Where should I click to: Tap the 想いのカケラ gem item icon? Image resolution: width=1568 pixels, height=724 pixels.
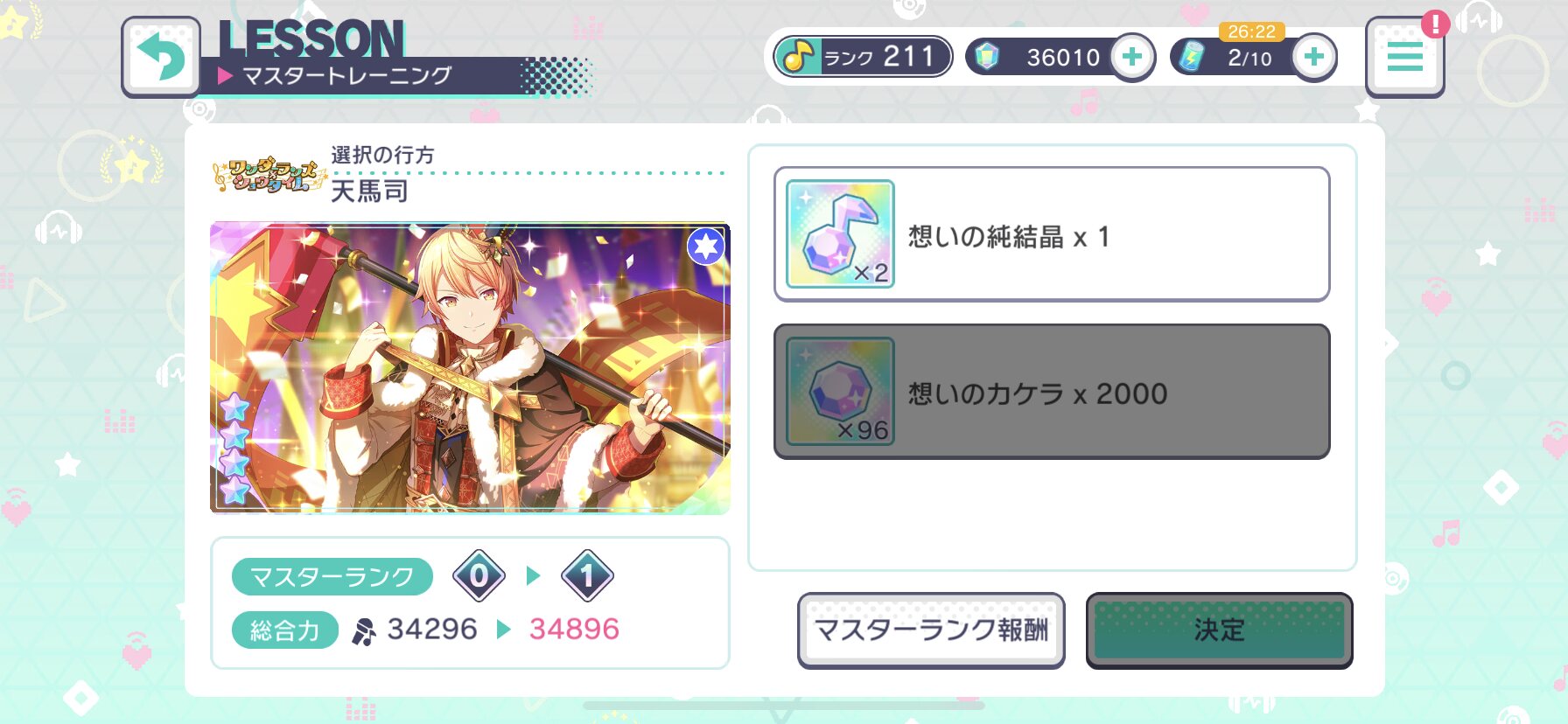pos(840,392)
